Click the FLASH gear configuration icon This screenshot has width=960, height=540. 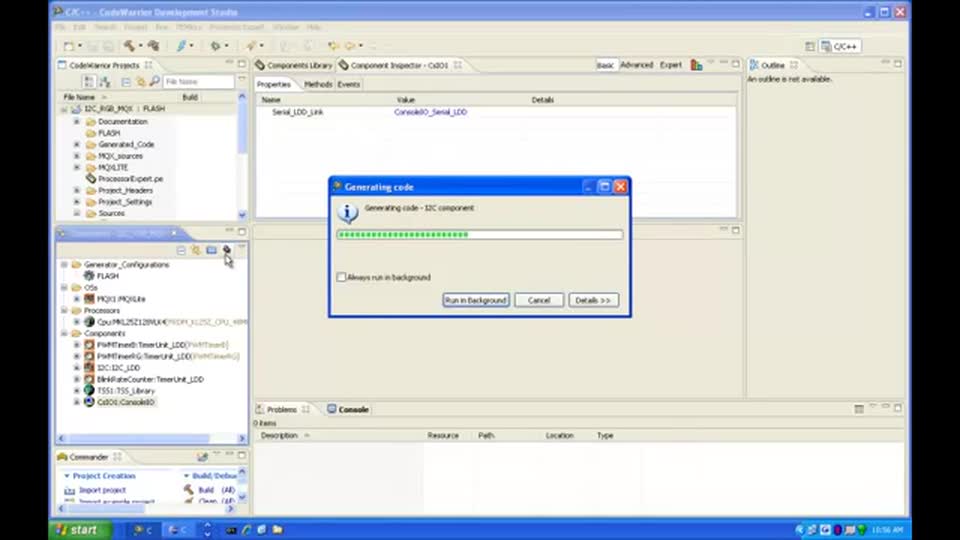point(89,276)
